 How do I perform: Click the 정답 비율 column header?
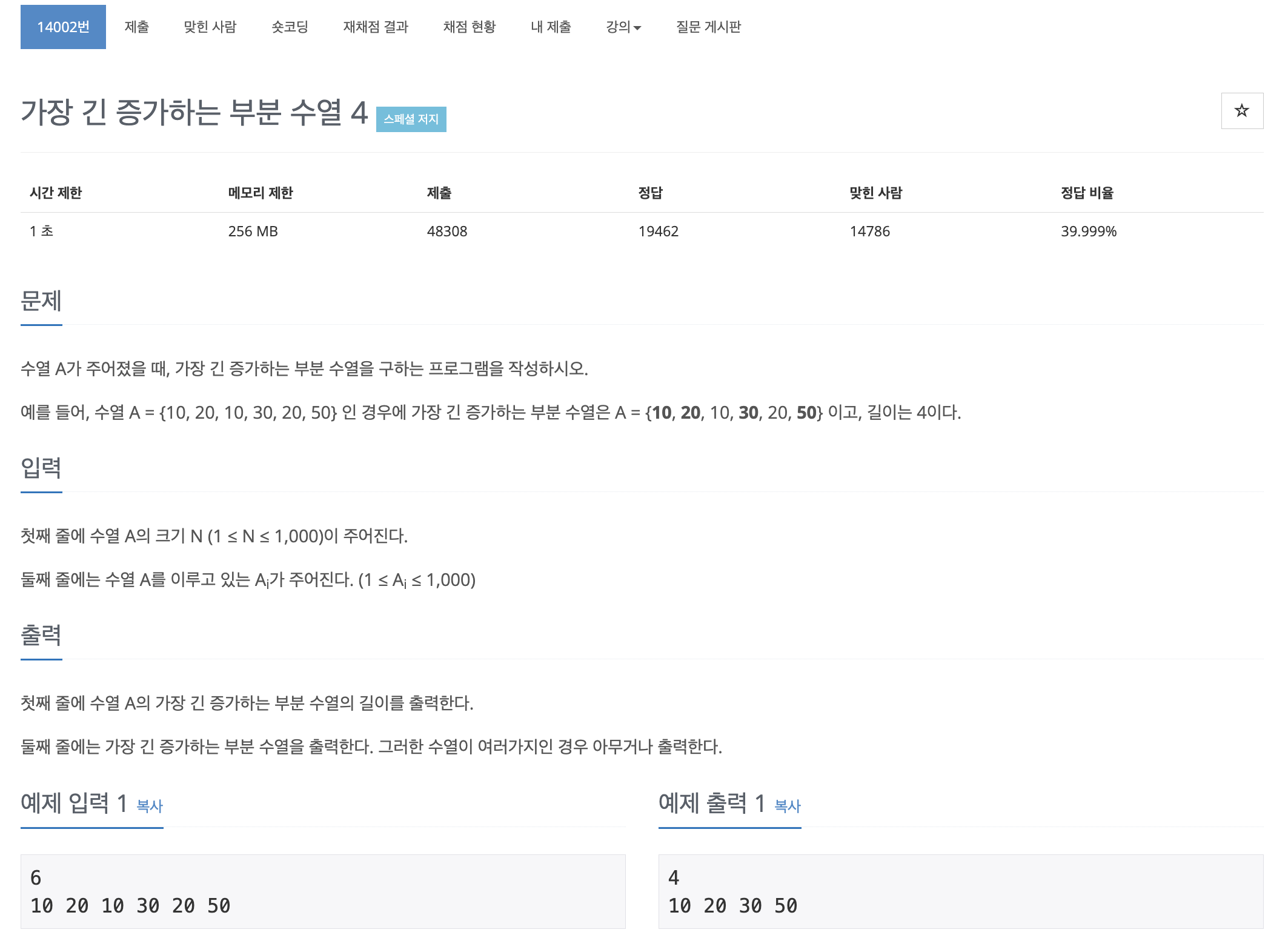click(x=1087, y=193)
